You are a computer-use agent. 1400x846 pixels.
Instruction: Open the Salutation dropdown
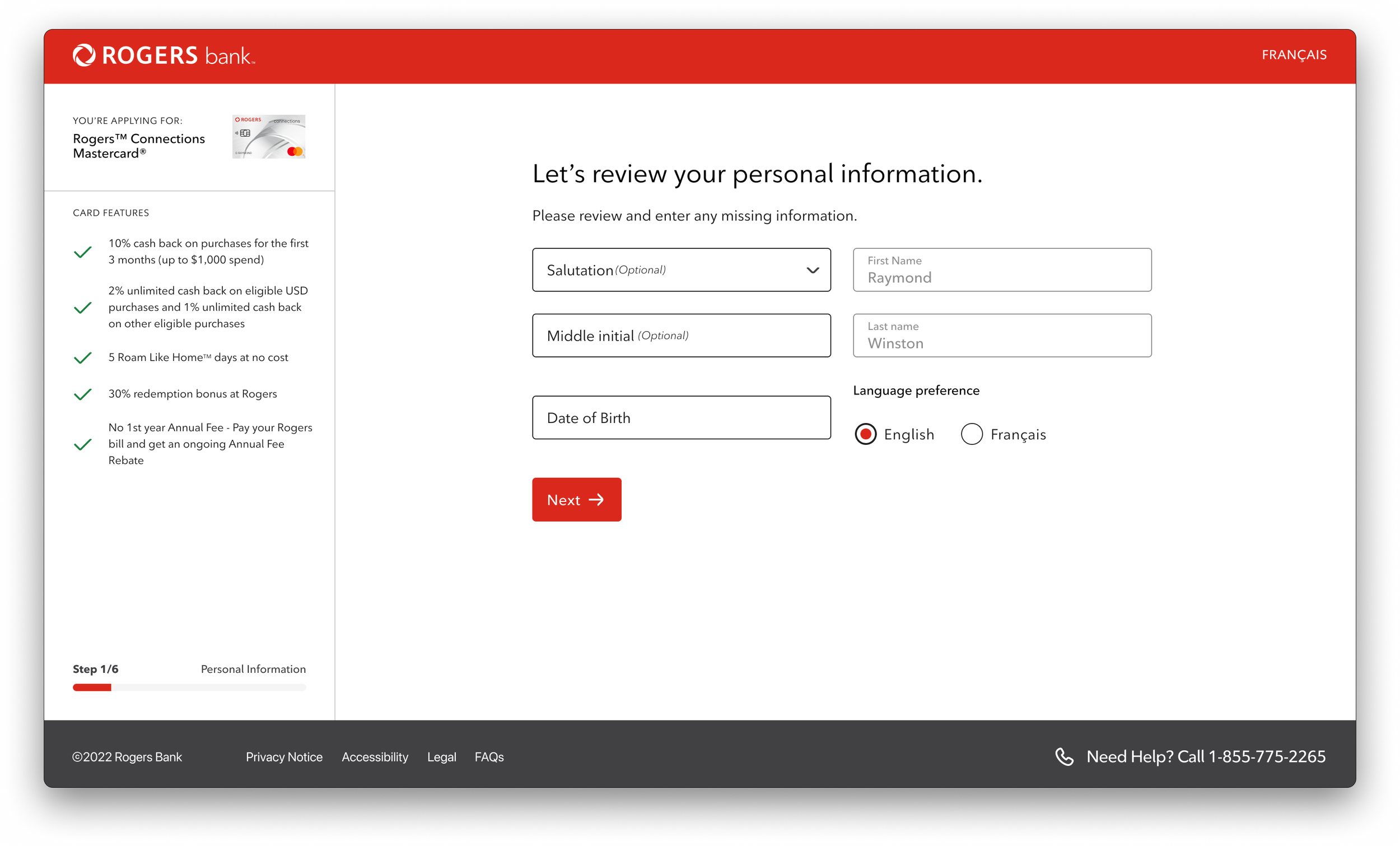[x=681, y=270]
